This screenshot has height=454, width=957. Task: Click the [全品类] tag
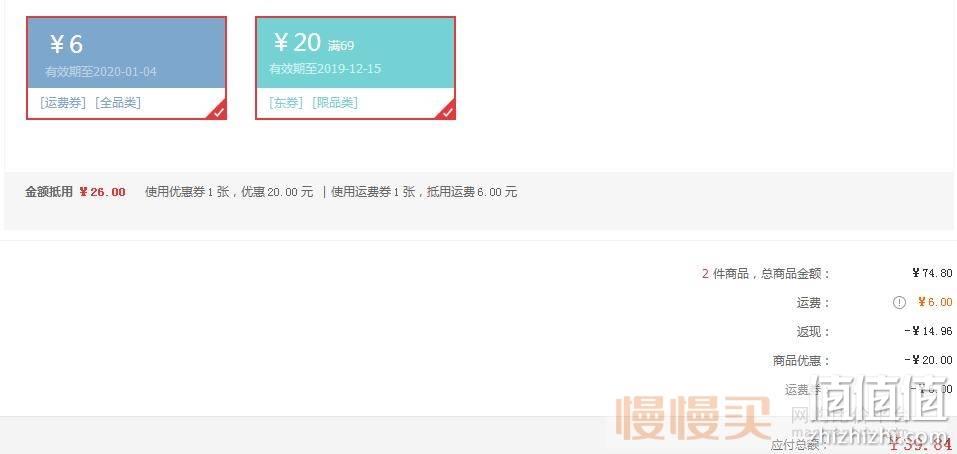pos(118,103)
